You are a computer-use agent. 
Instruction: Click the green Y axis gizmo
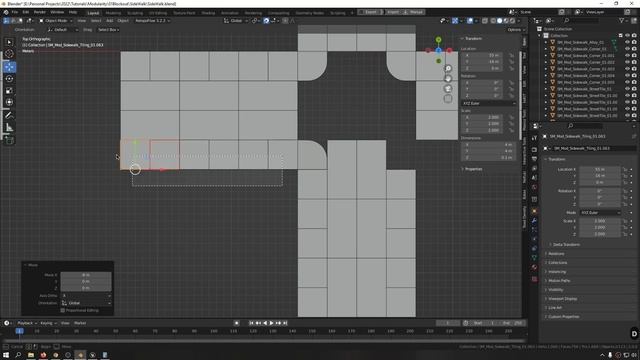[438, 40]
